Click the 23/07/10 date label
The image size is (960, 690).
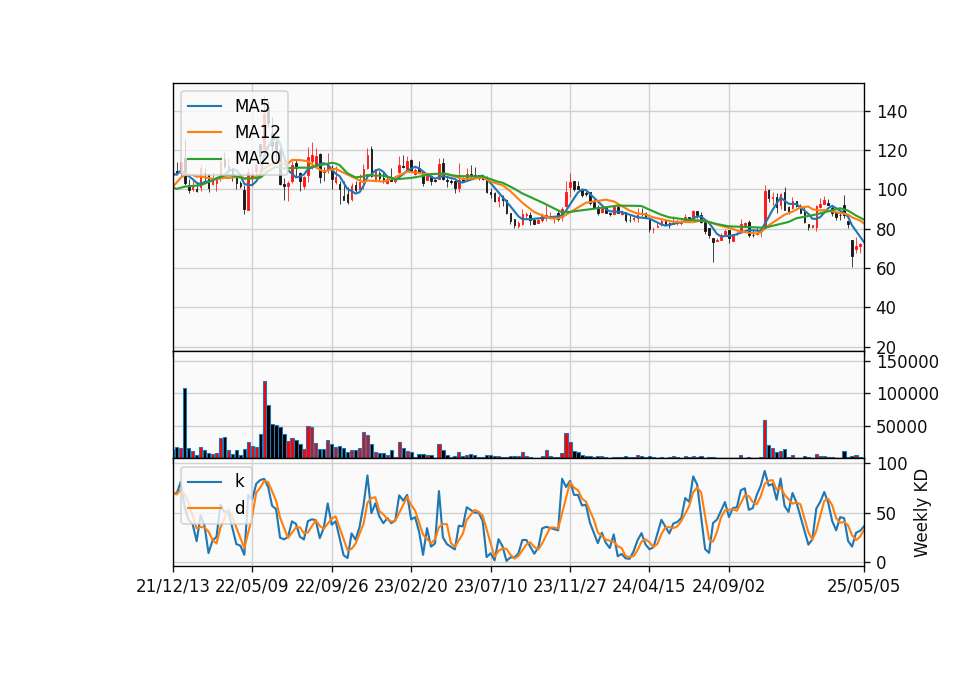pyautogui.click(x=490, y=586)
